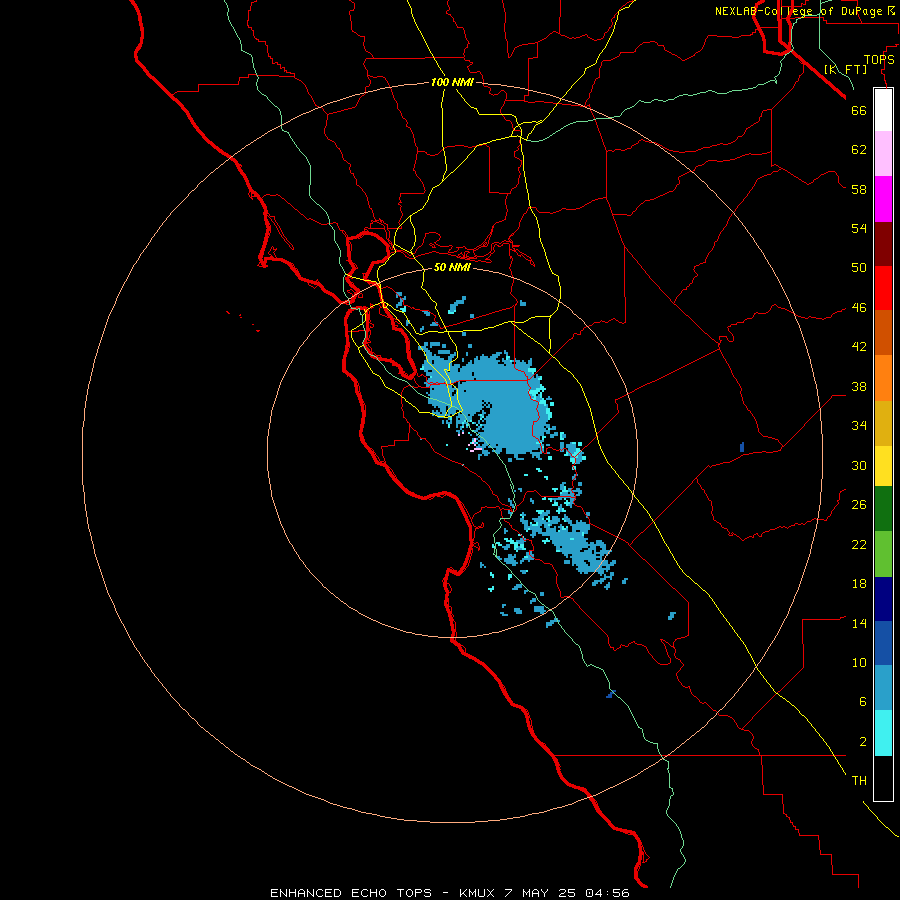Click the "50 NMI" range ring label
The image size is (900, 900).
click(x=452, y=267)
